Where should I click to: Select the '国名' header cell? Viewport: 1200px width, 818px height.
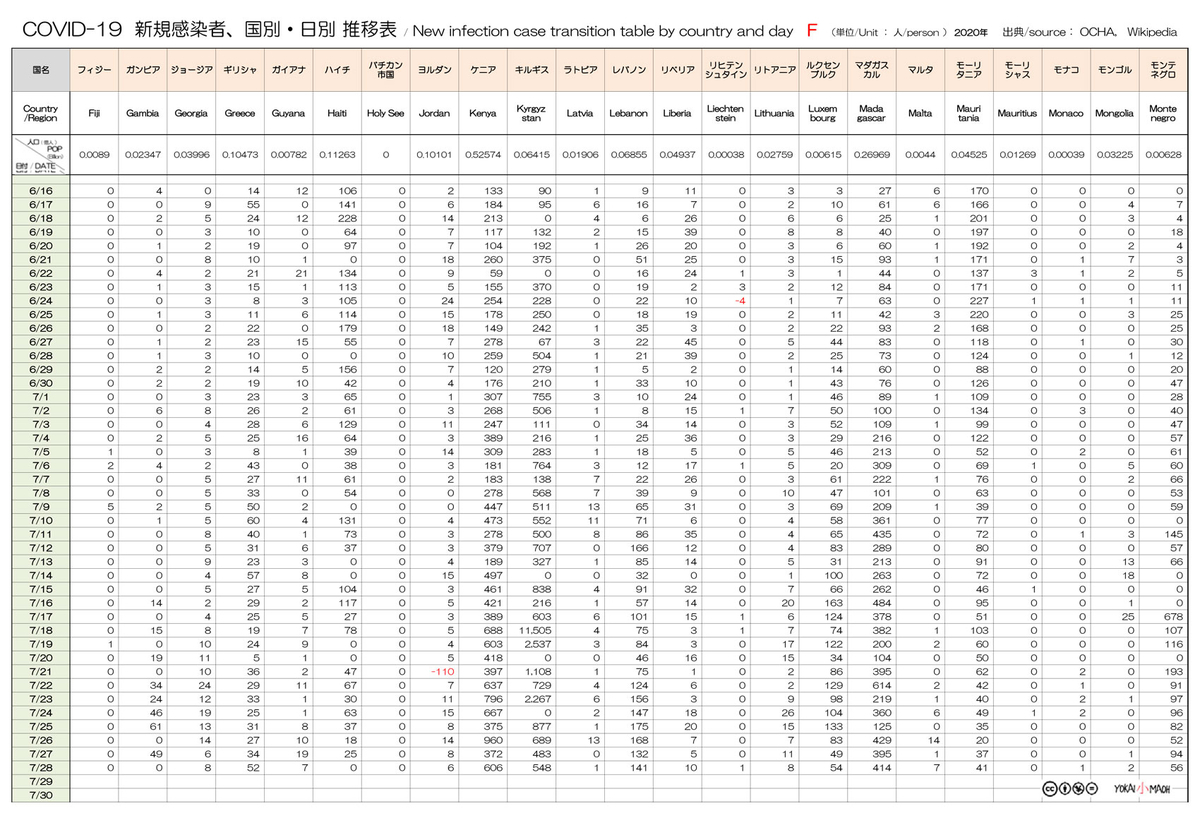42,72
